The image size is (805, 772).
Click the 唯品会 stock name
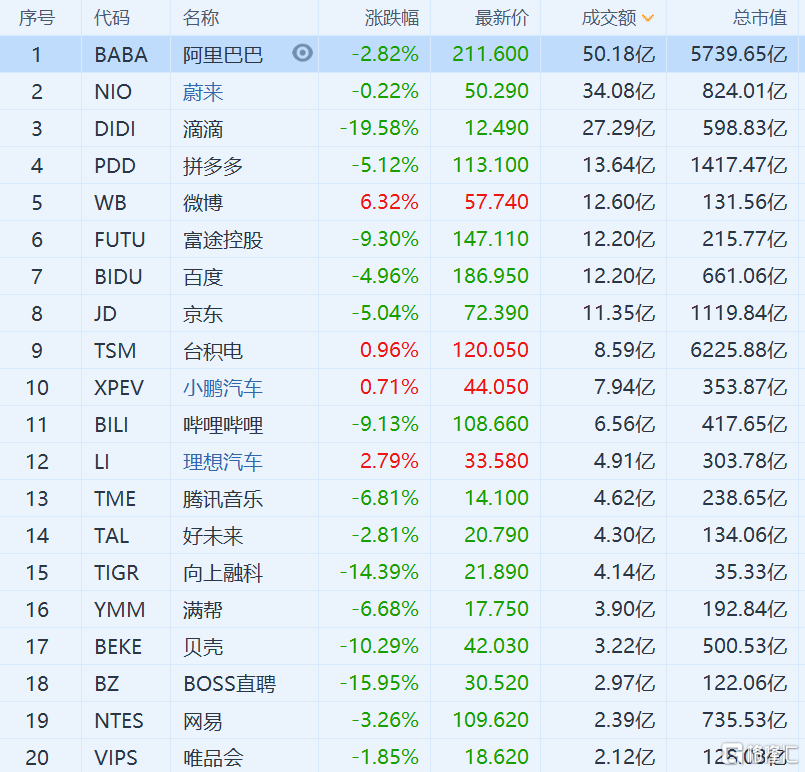[x=213, y=757]
